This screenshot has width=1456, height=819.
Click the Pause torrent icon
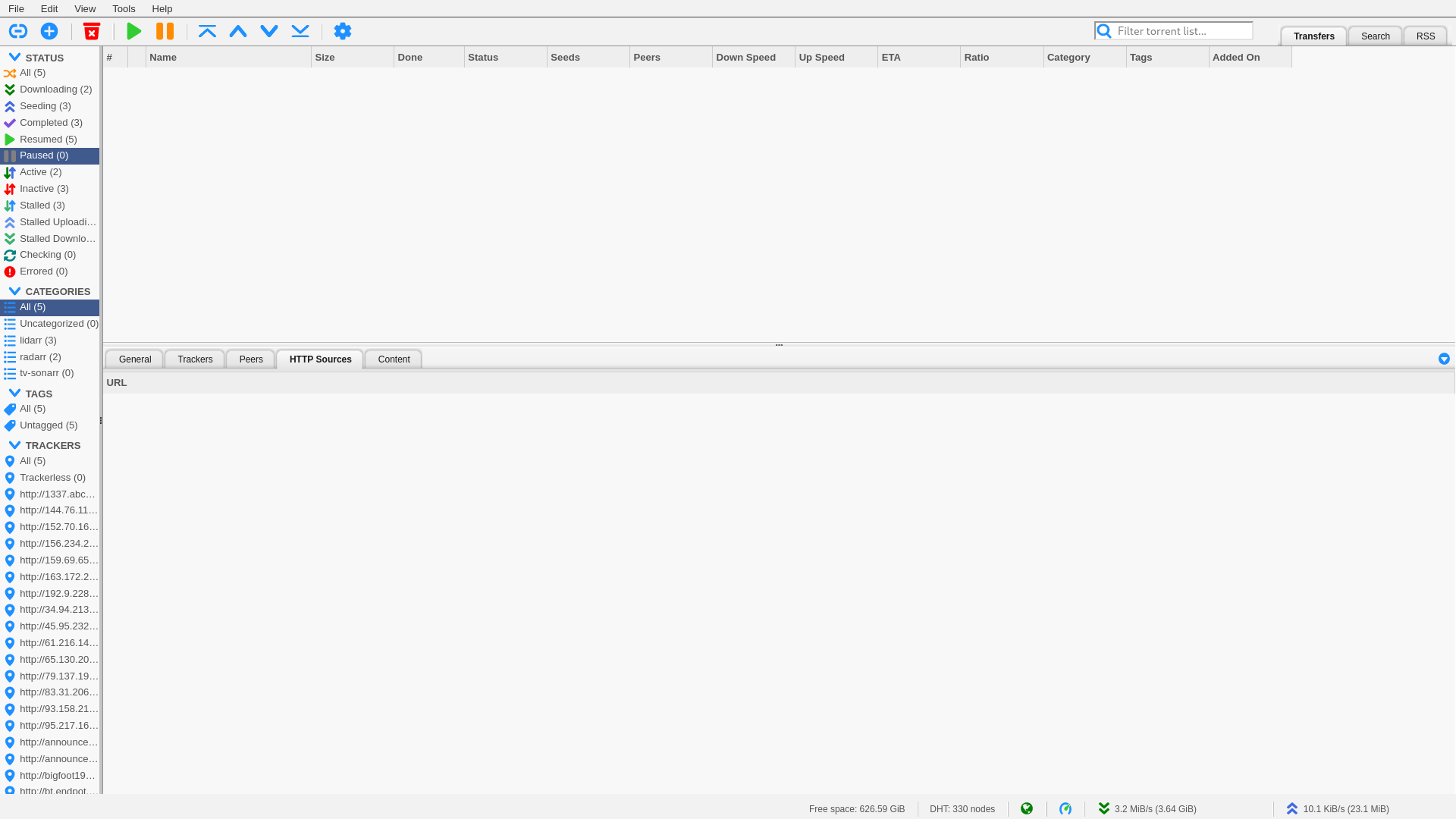pyautogui.click(x=165, y=31)
